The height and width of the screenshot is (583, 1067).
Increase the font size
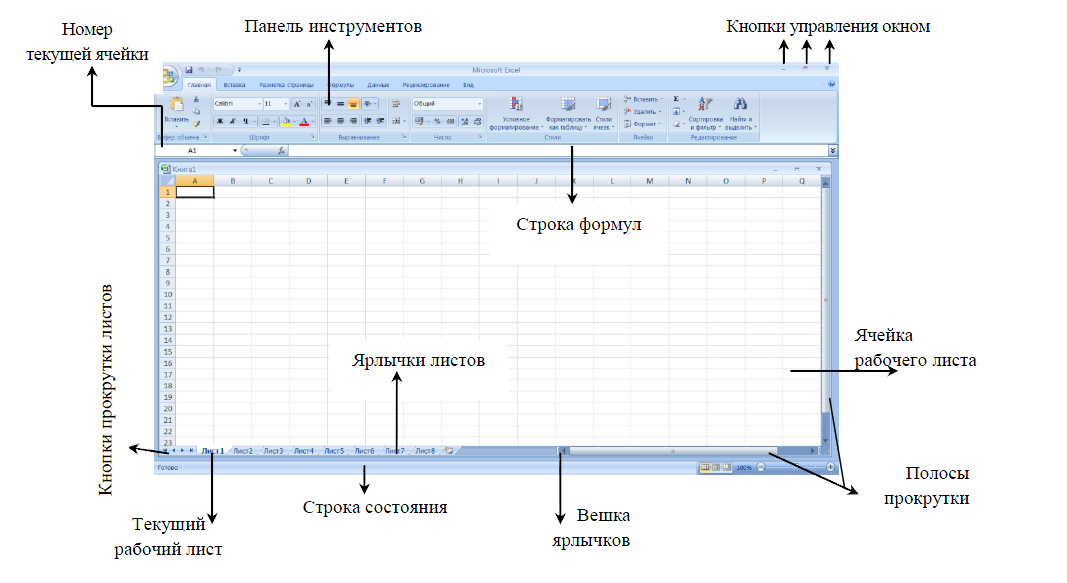[297, 104]
